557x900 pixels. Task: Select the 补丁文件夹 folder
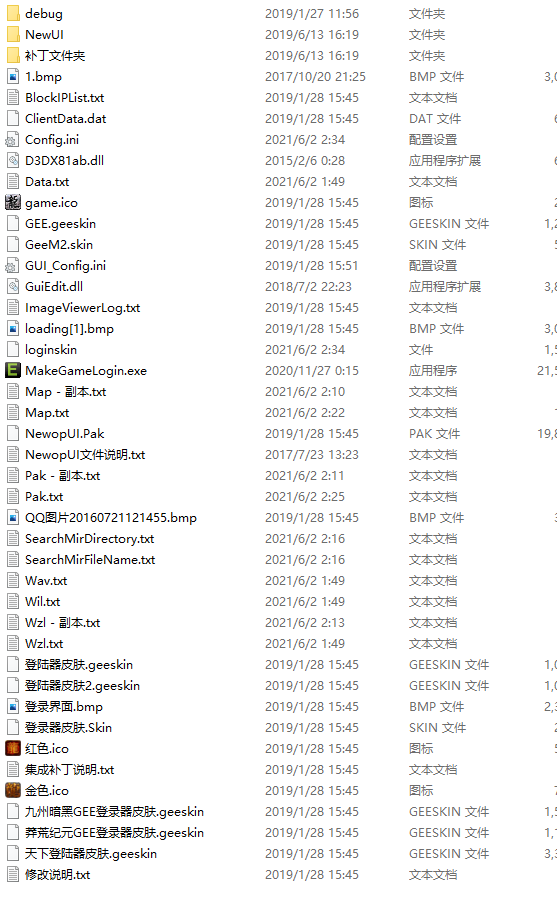[55, 56]
